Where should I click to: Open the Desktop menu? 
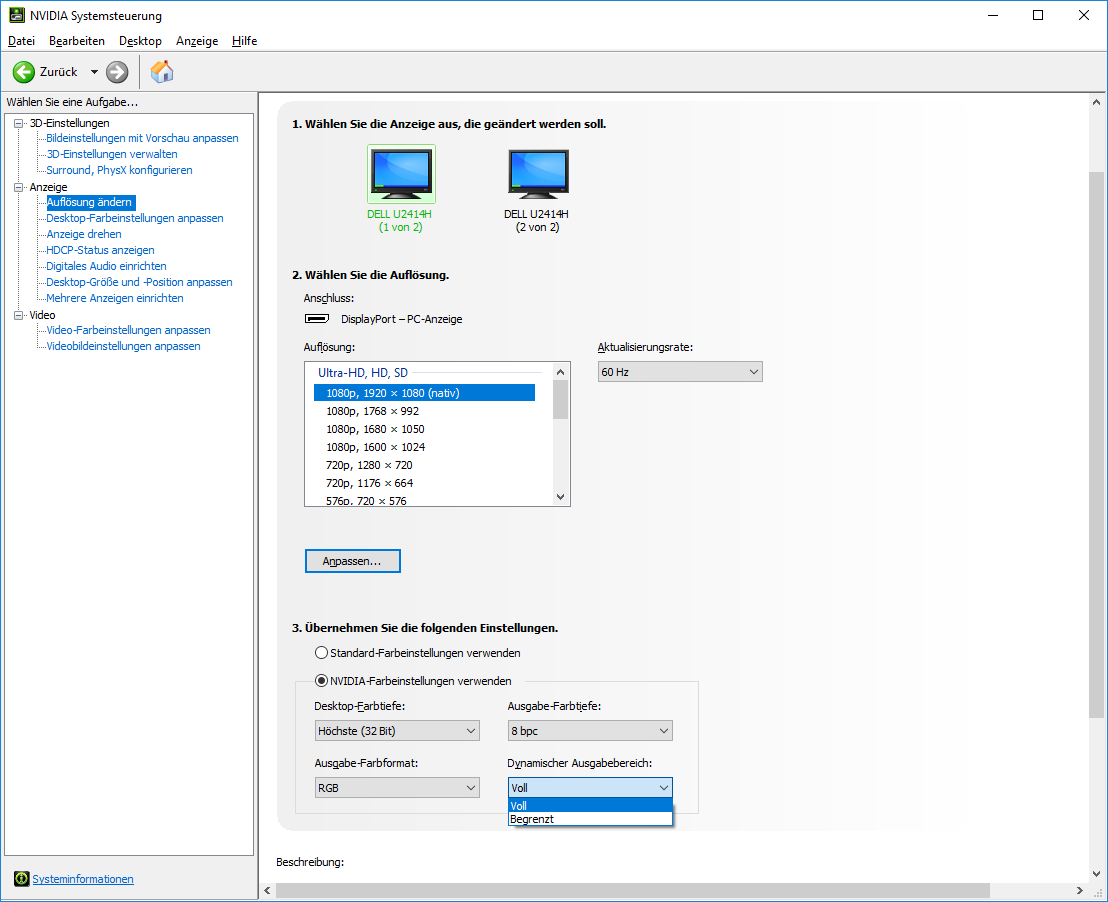coord(140,41)
